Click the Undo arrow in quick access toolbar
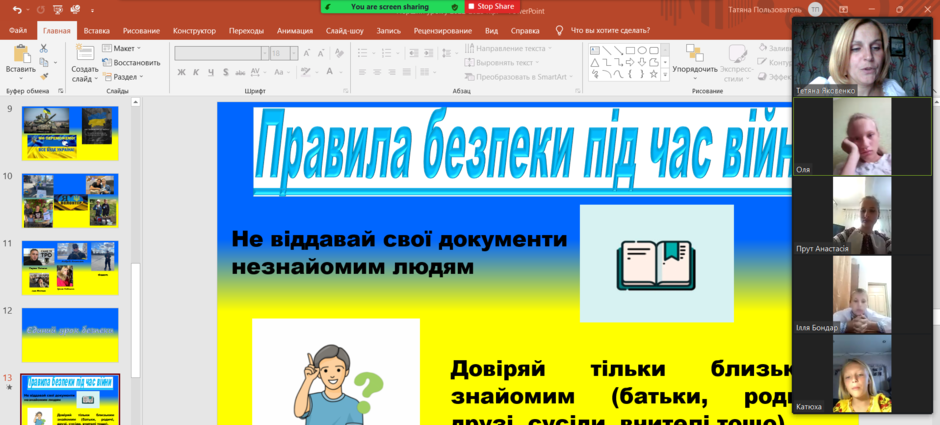The height and width of the screenshot is (425, 940). point(16,10)
